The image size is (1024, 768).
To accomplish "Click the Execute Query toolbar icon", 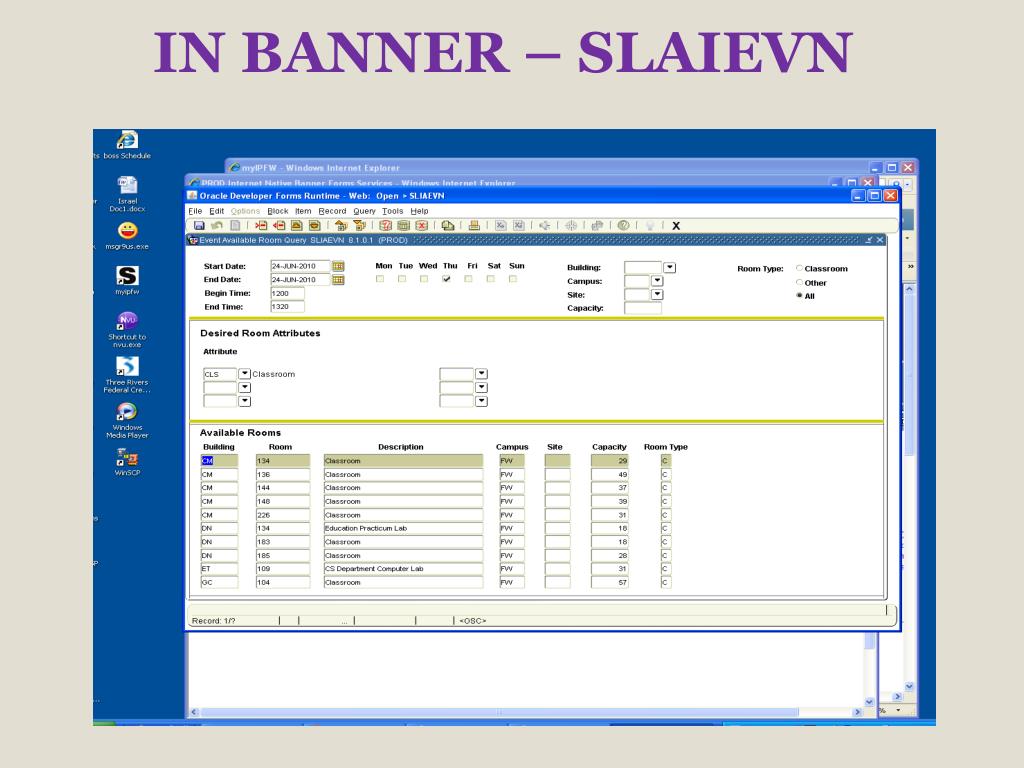I will click(404, 225).
